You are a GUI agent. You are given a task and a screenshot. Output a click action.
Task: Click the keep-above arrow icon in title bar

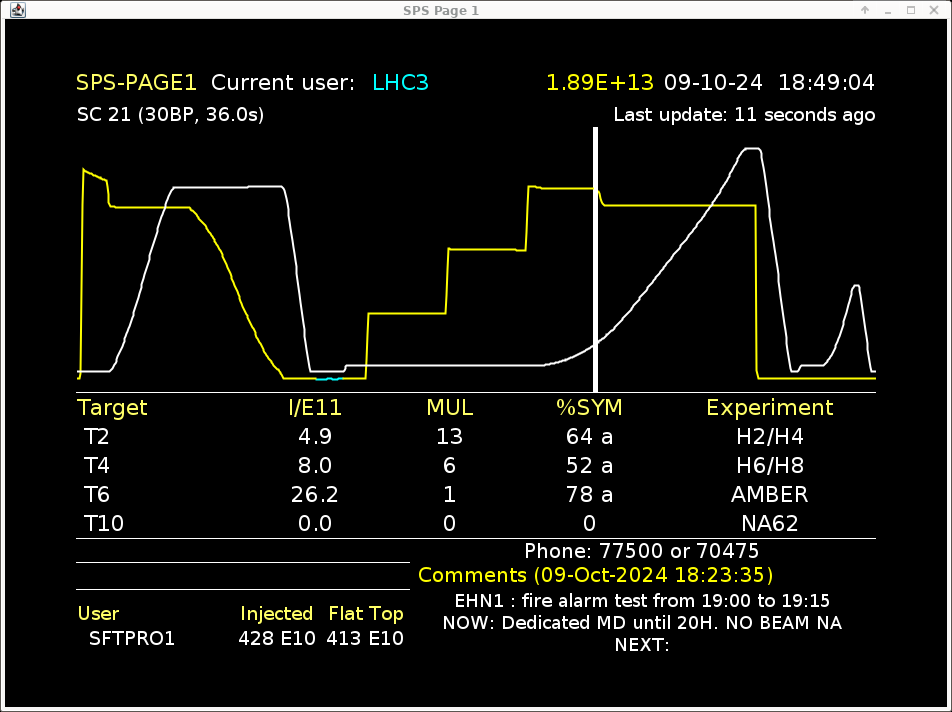864,9
